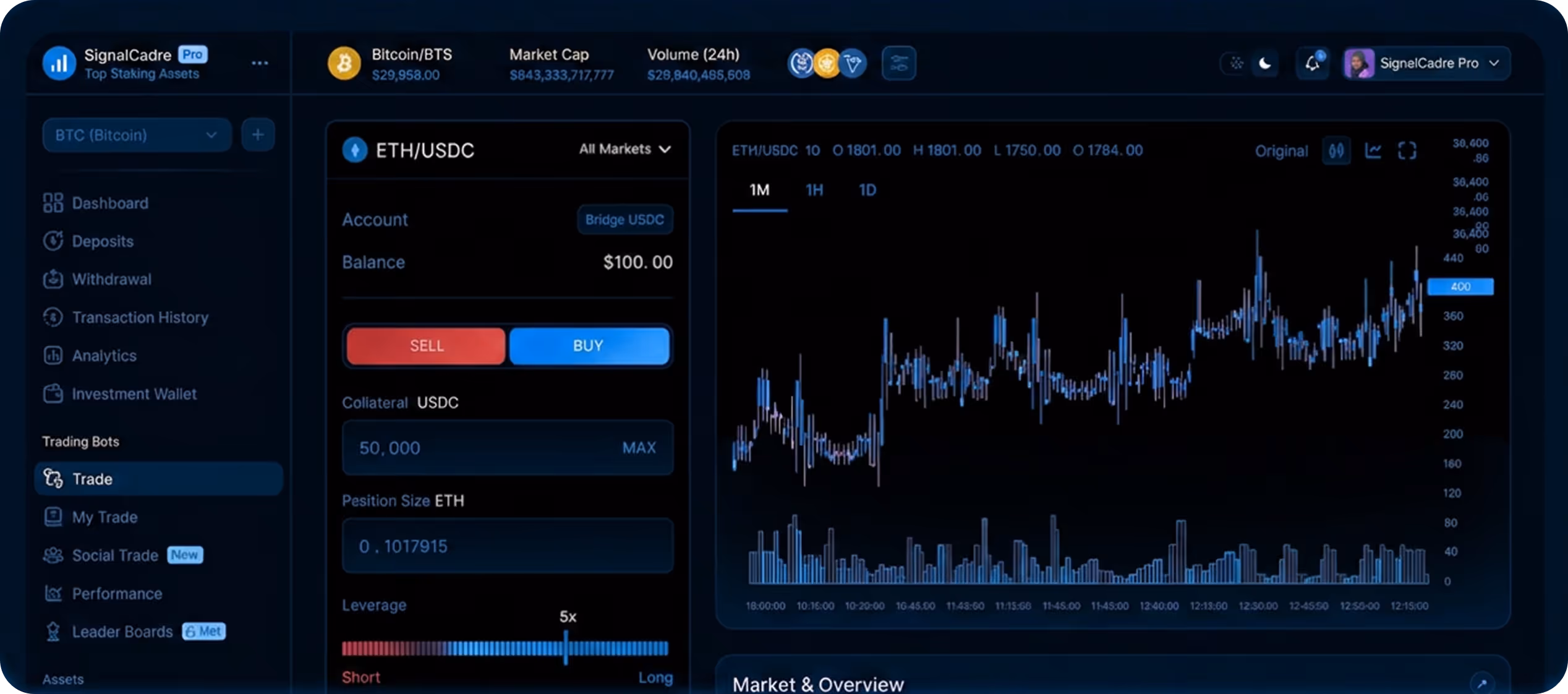Screen dimensions: 1568x694
Task: Open the BTC (Bitcoin) asset dropdown
Action: 137,135
